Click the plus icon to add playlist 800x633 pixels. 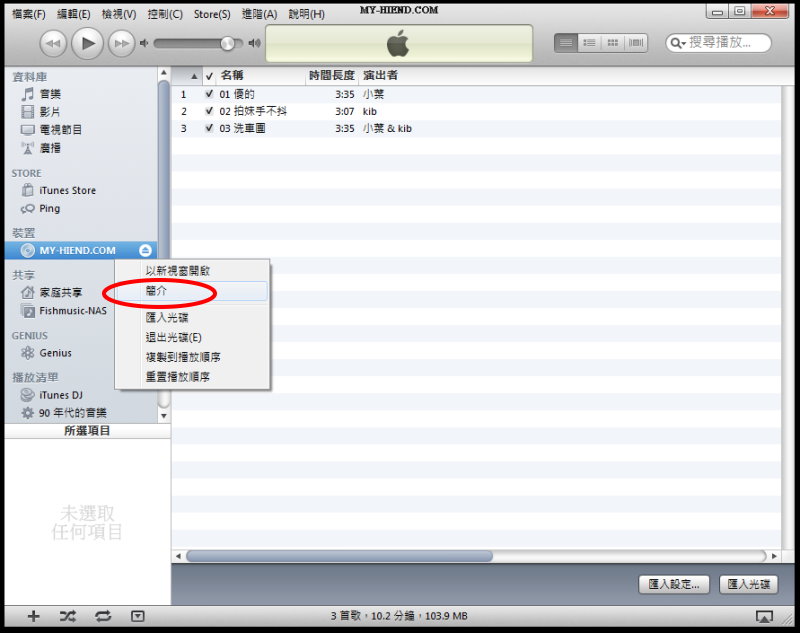(x=33, y=616)
